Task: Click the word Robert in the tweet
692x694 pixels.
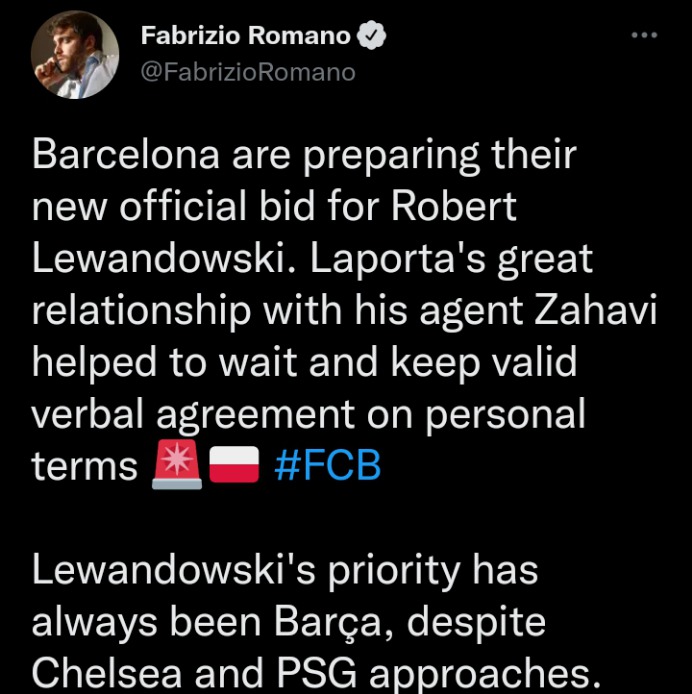Action: pyautogui.click(x=454, y=207)
